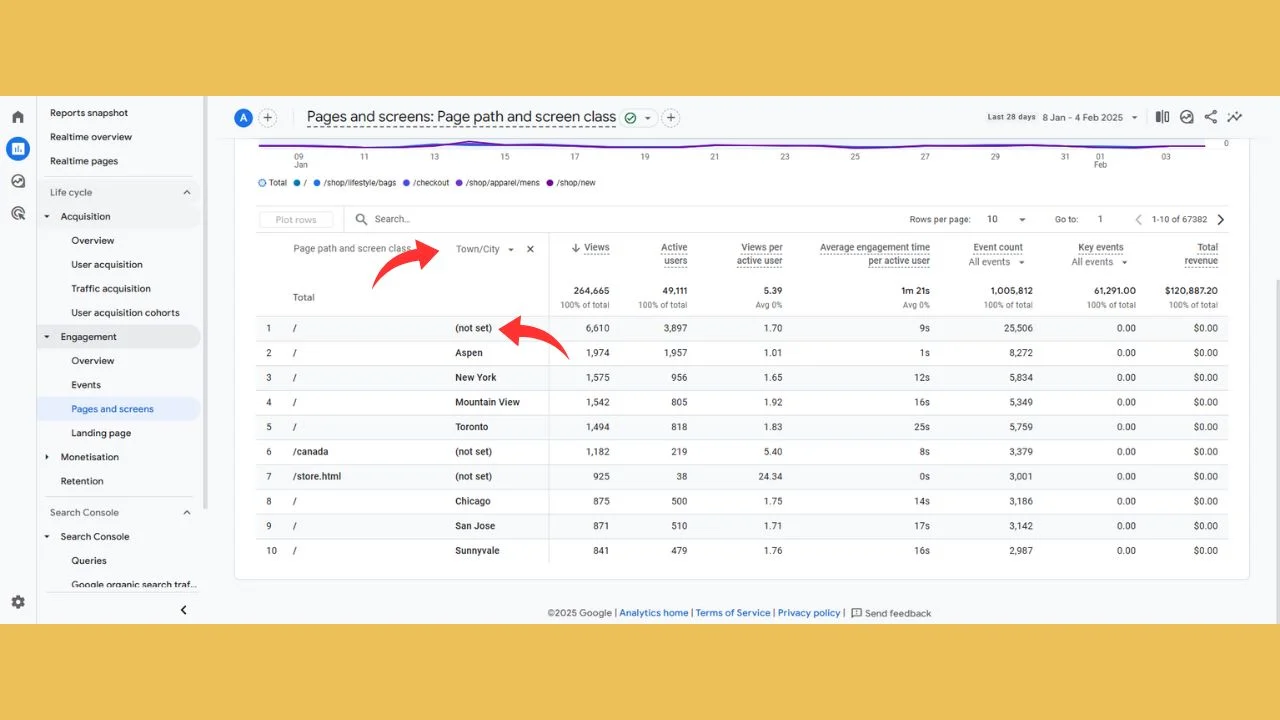The height and width of the screenshot is (720, 1280).
Task: Open Event count 'All events' dropdown
Action: click(997, 262)
